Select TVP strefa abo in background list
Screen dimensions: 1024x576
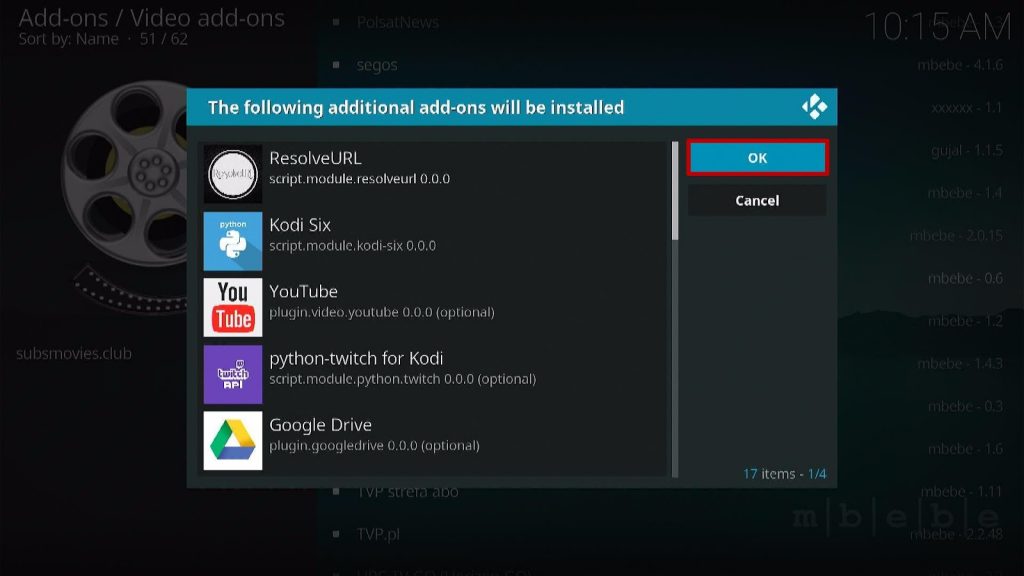pos(408,492)
